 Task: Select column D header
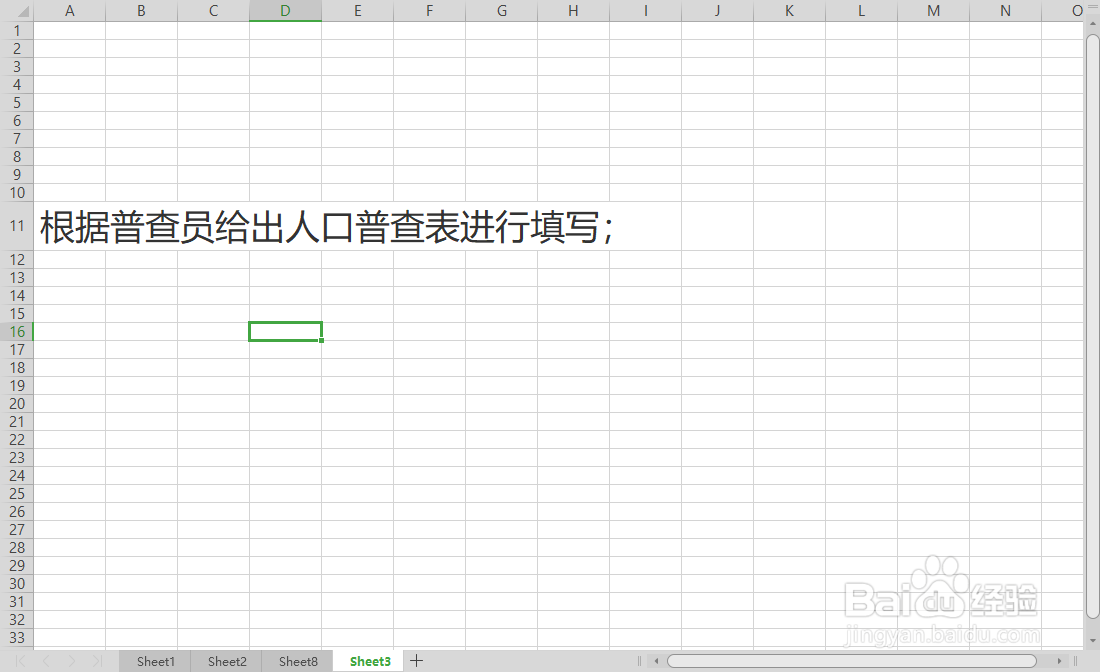(x=285, y=10)
